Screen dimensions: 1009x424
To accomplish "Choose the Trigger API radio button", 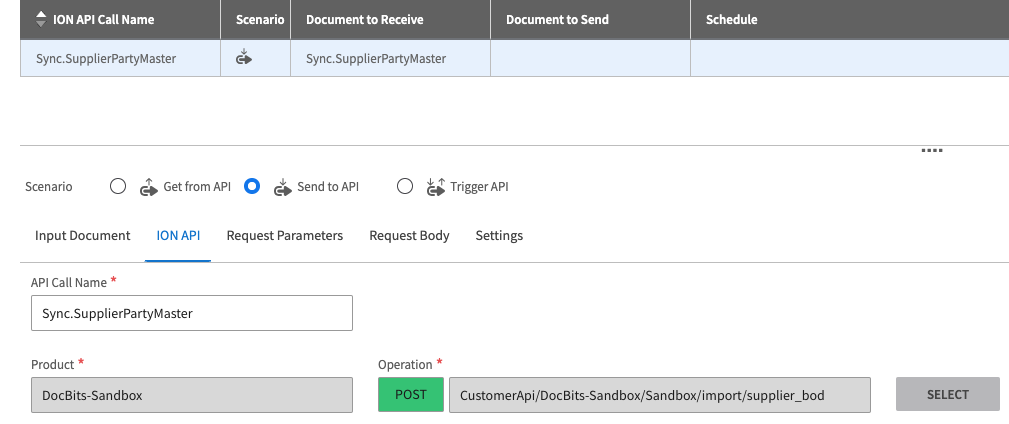I will [405, 186].
